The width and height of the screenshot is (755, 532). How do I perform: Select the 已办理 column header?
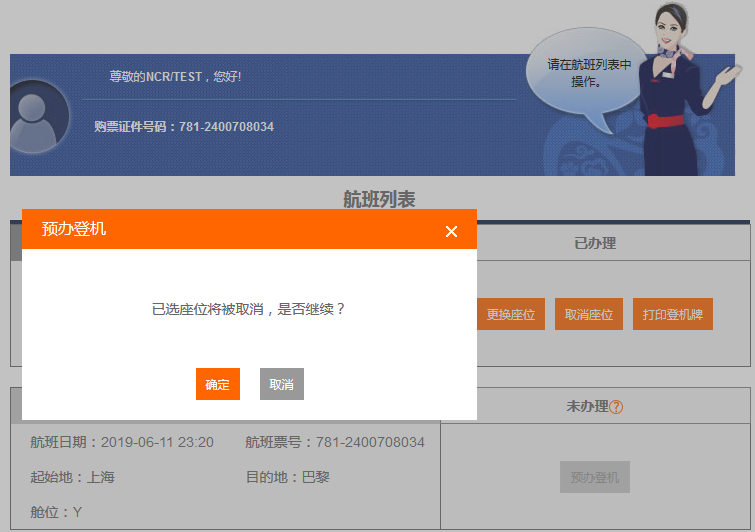(595, 243)
